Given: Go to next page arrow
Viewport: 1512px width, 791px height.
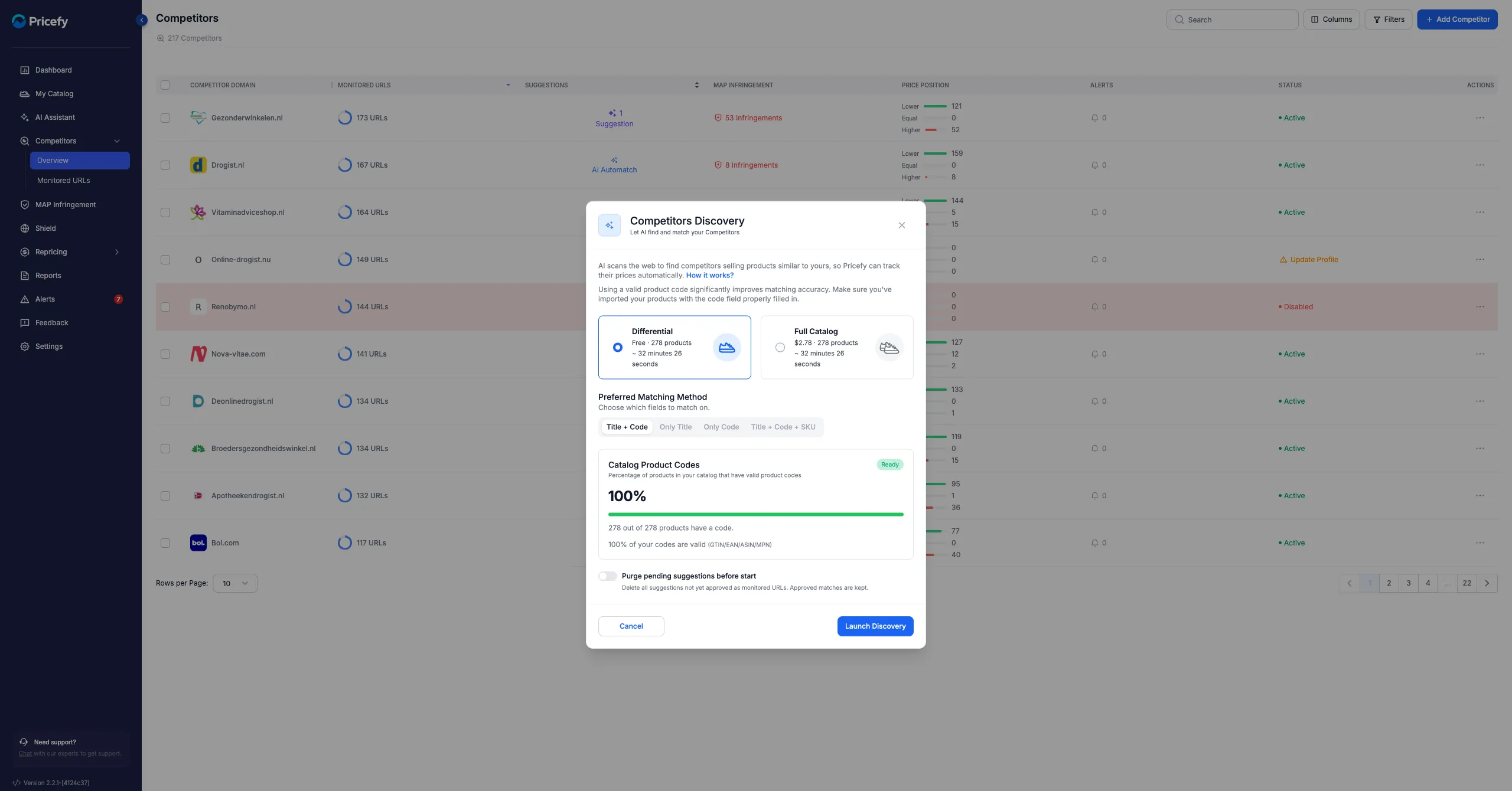Looking at the screenshot, I should tap(1487, 583).
